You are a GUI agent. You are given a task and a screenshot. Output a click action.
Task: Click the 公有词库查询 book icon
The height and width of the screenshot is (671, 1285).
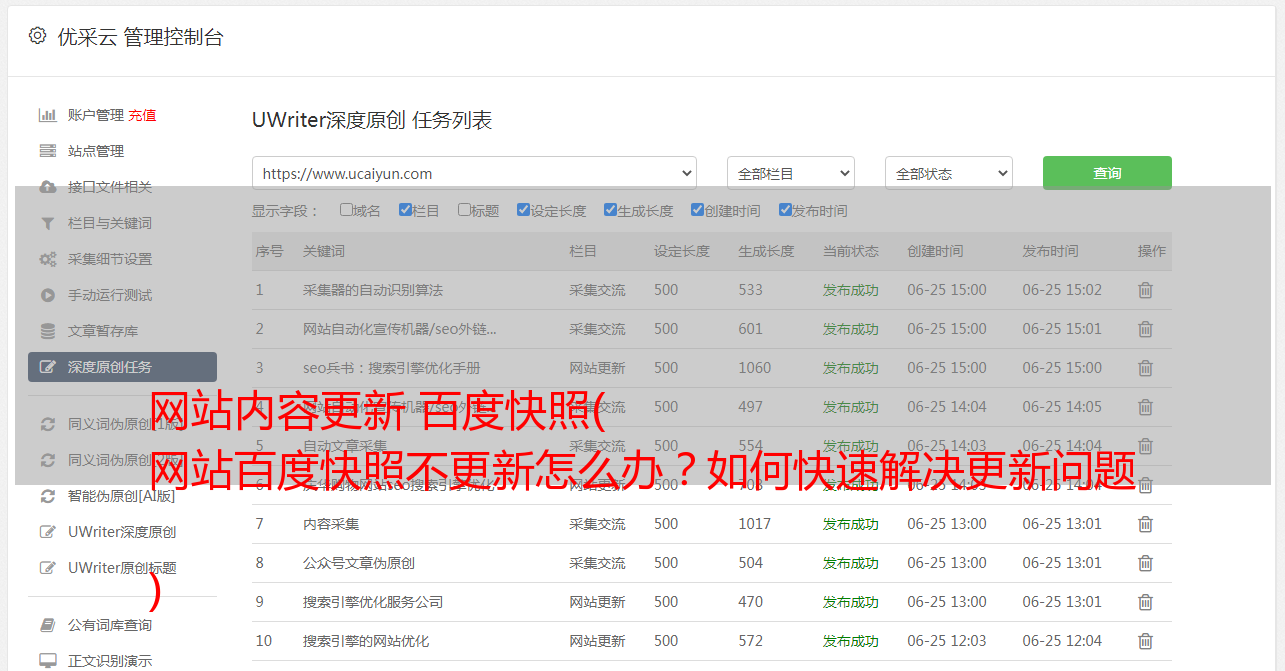coord(47,625)
